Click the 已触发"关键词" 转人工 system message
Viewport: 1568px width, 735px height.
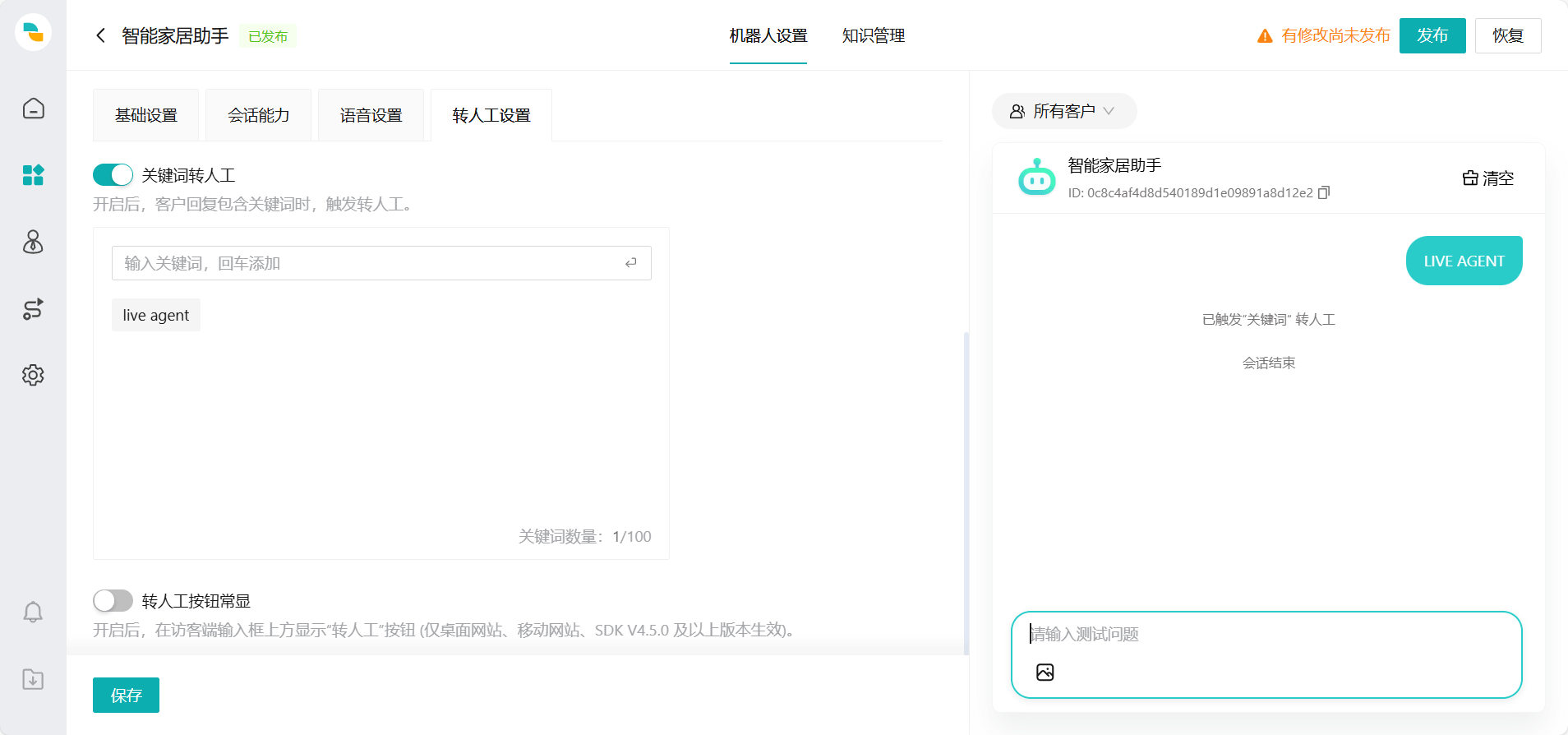[x=1269, y=319]
